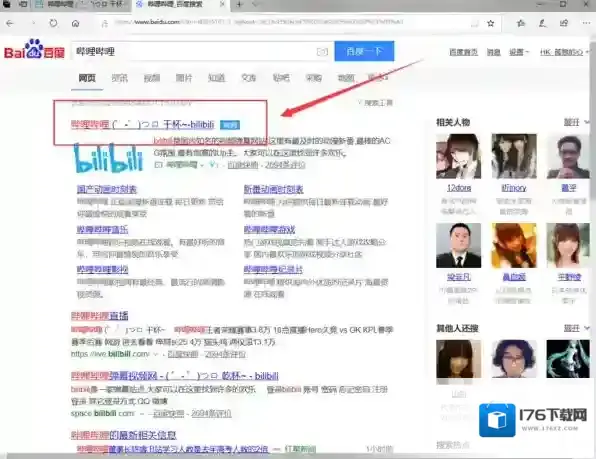Click the camera image search icon in search box
The width and height of the screenshot is (596, 459).
click(x=322, y=52)
